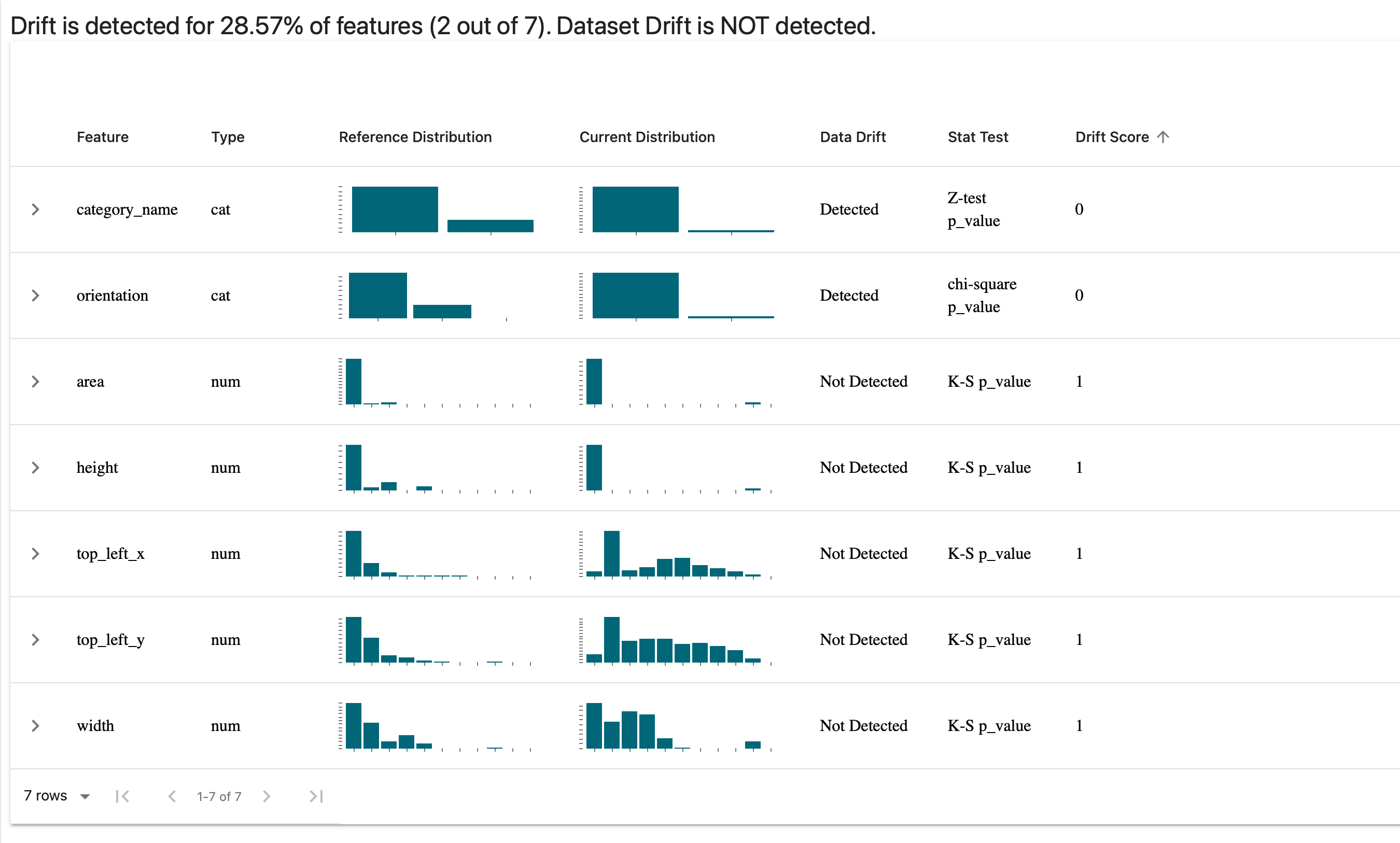Go to last page icon
The height and width of the screenshot is (843, 1400).
[x=316, y=796]
